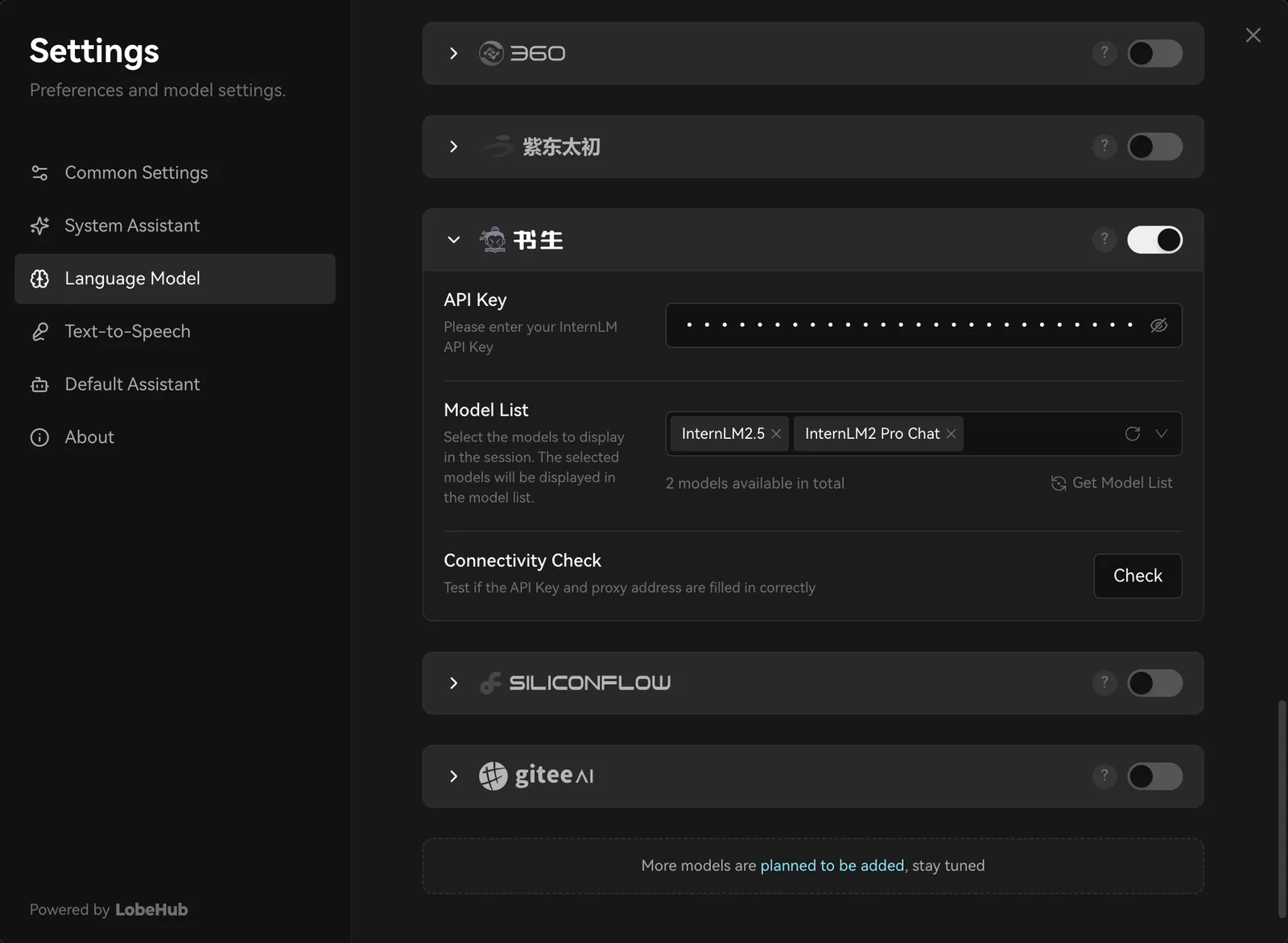Open Common Settings in the sidebar
Screen dimensions: 1288x943
click(136, 173)
